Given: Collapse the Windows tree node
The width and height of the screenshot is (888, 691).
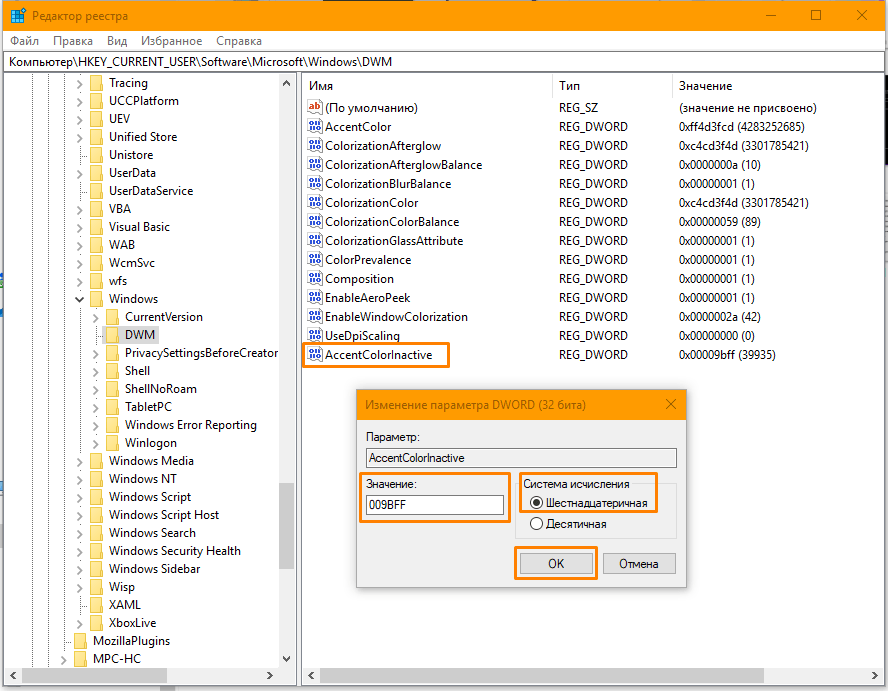Looking at the screenshot, I should pyautogui.click(x=80, y=299).
